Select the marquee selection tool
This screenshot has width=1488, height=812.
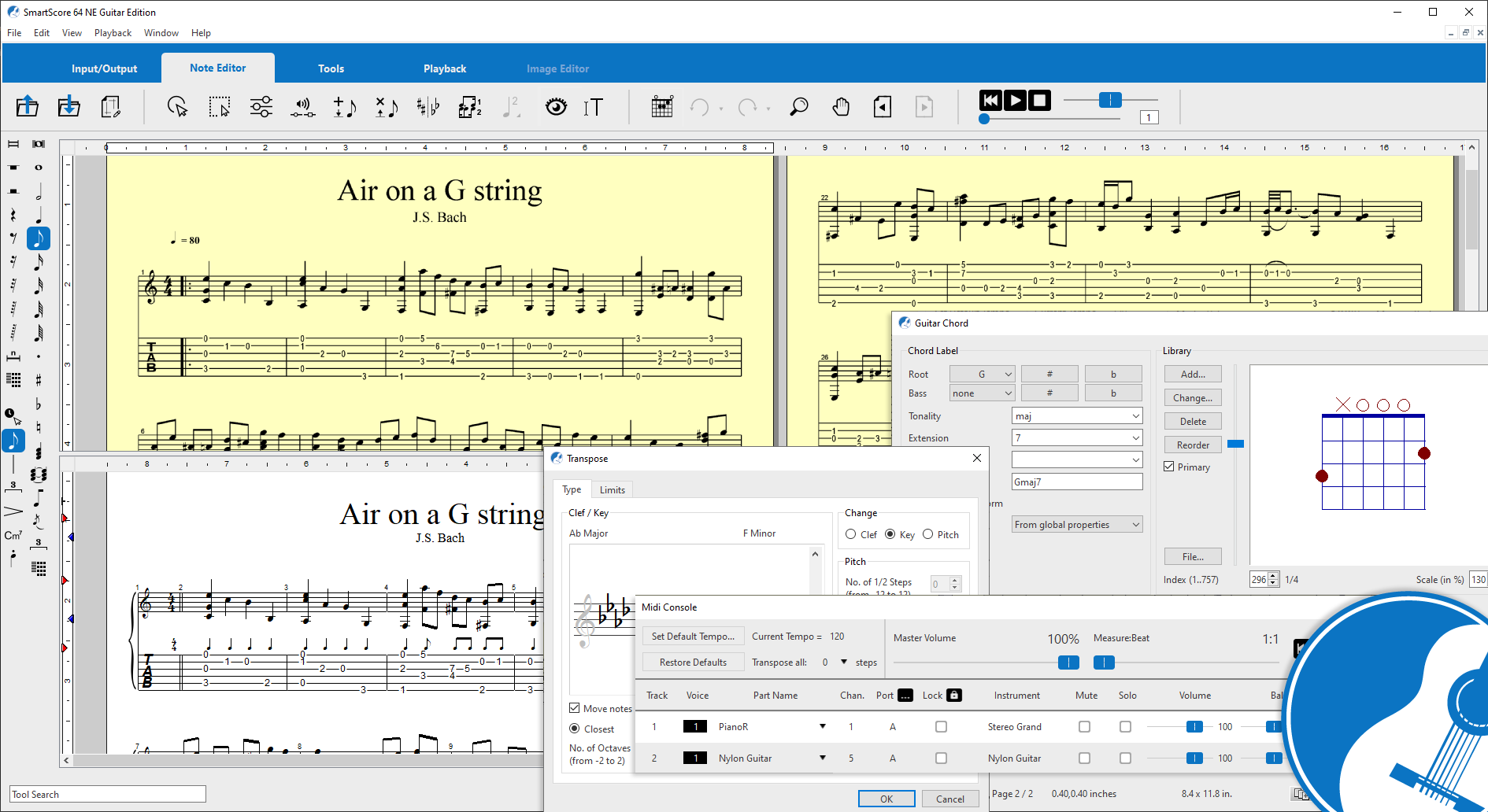click(220, 106)
